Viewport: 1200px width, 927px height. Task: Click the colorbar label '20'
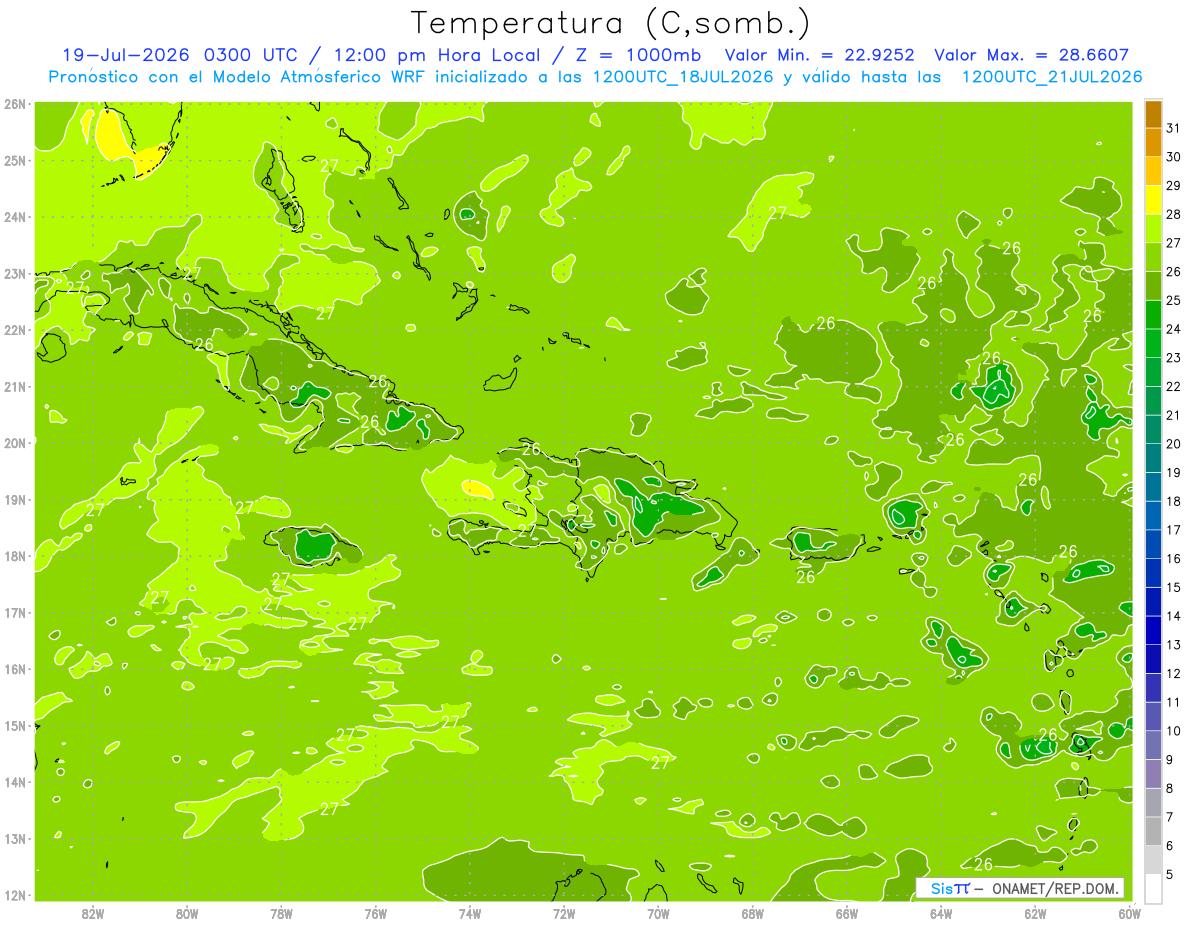click(x=1174, y=444)
